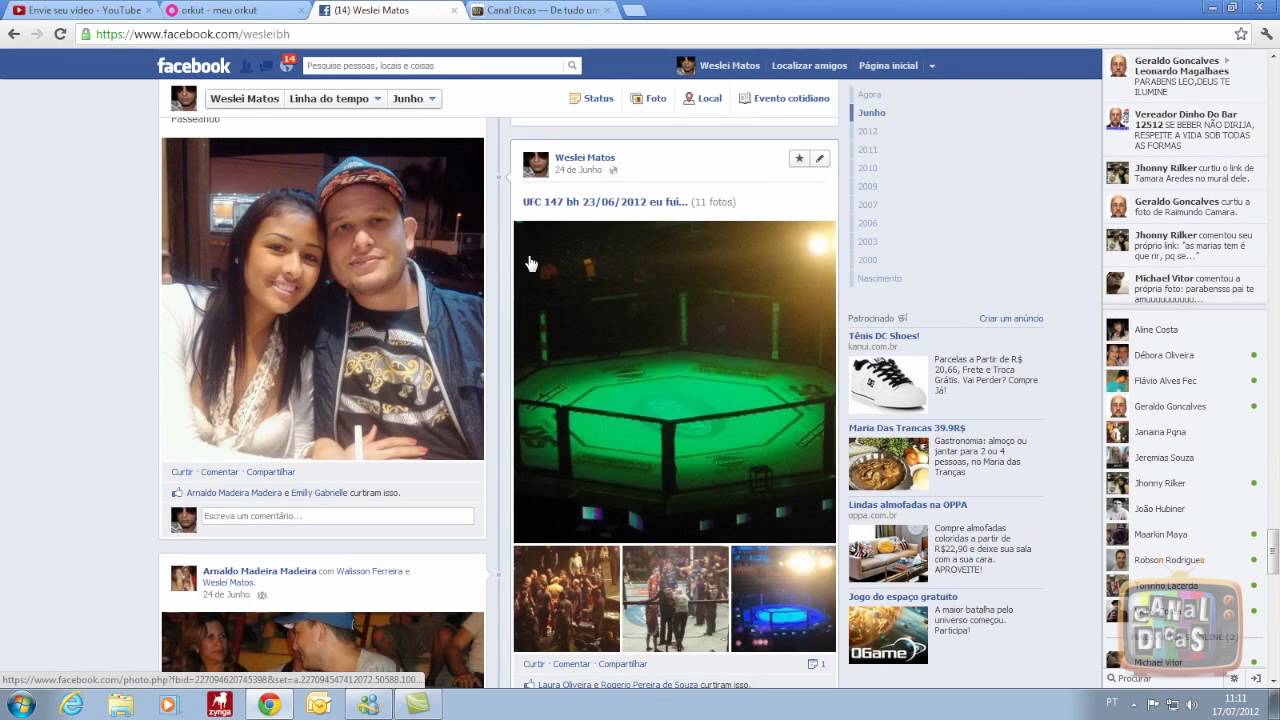The width and height of the screenshot is (1280, 720).
Task: Click the Facebook search input
Action: [433, 66]
